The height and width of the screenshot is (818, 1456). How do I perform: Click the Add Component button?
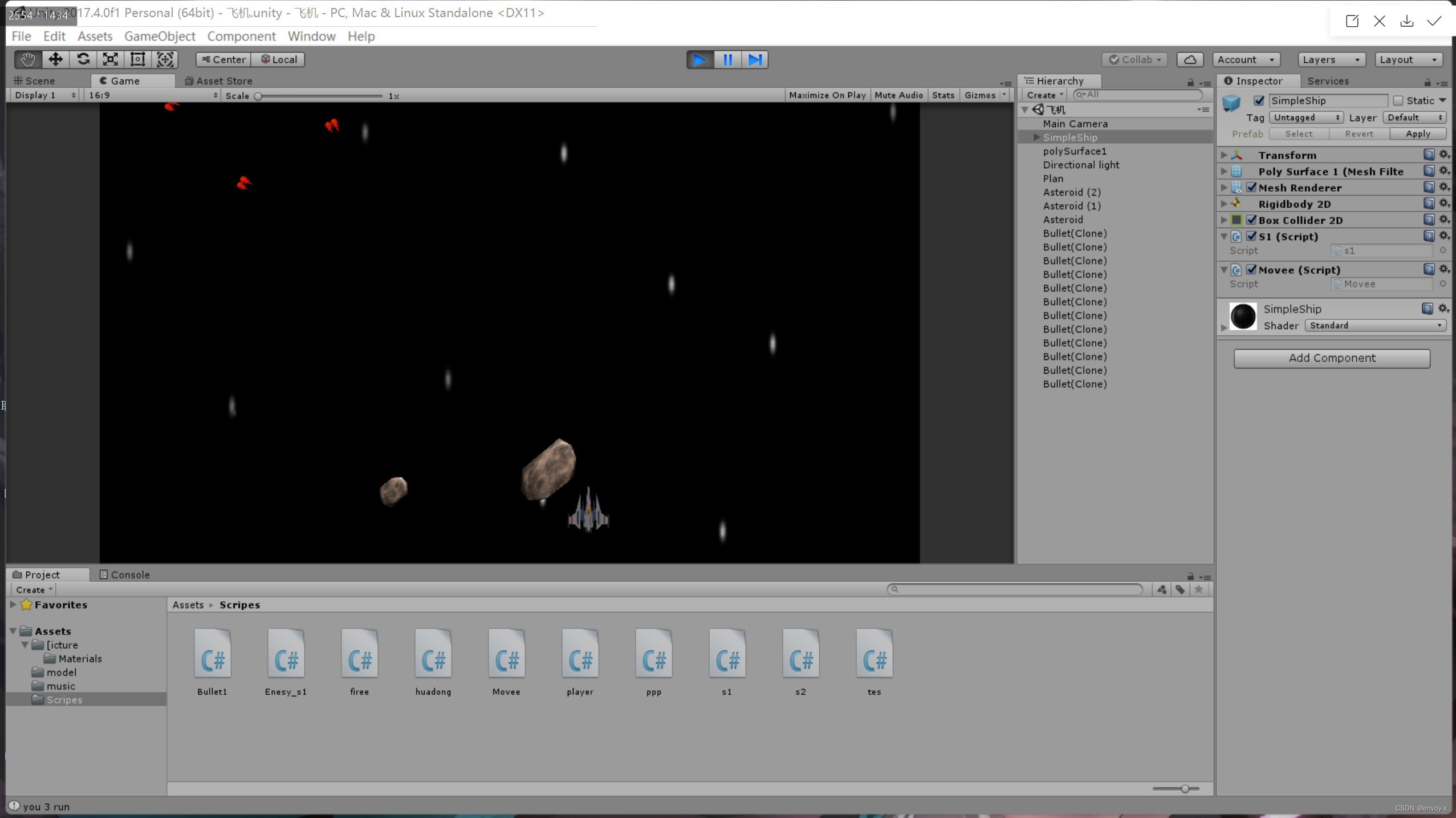coord(1332,358)
